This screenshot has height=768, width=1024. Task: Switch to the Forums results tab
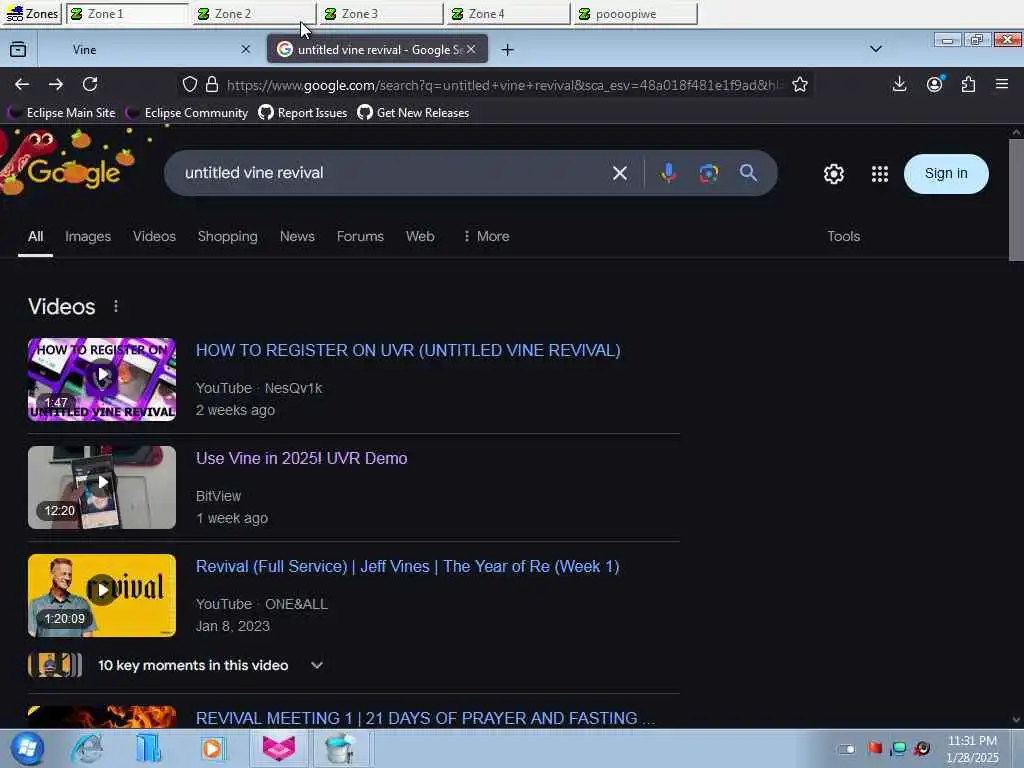pos(360,236)
